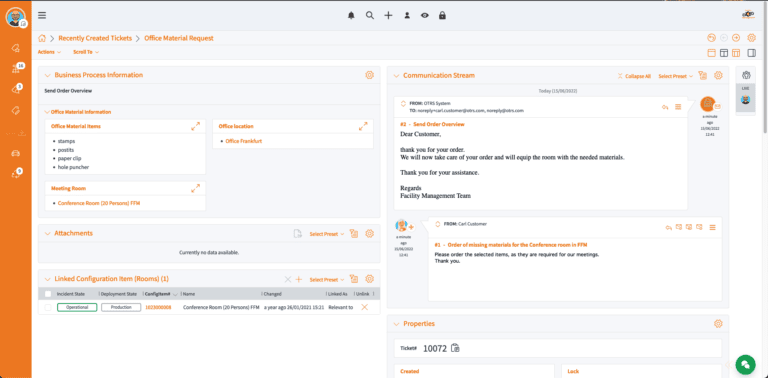Collapse the Communication Stream widget
Viewport: 768px width, 378px height.
[x=396, y=75]
